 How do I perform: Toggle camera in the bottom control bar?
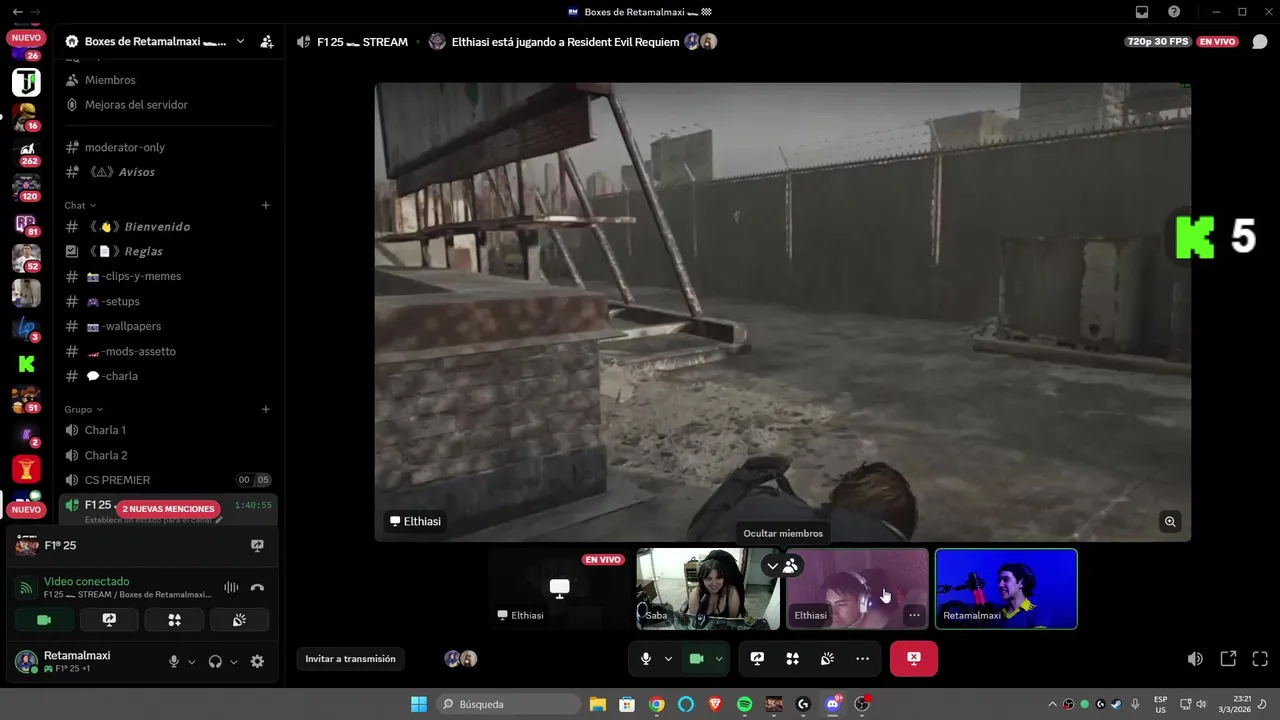pyautogui.click(x=697, y=659)
